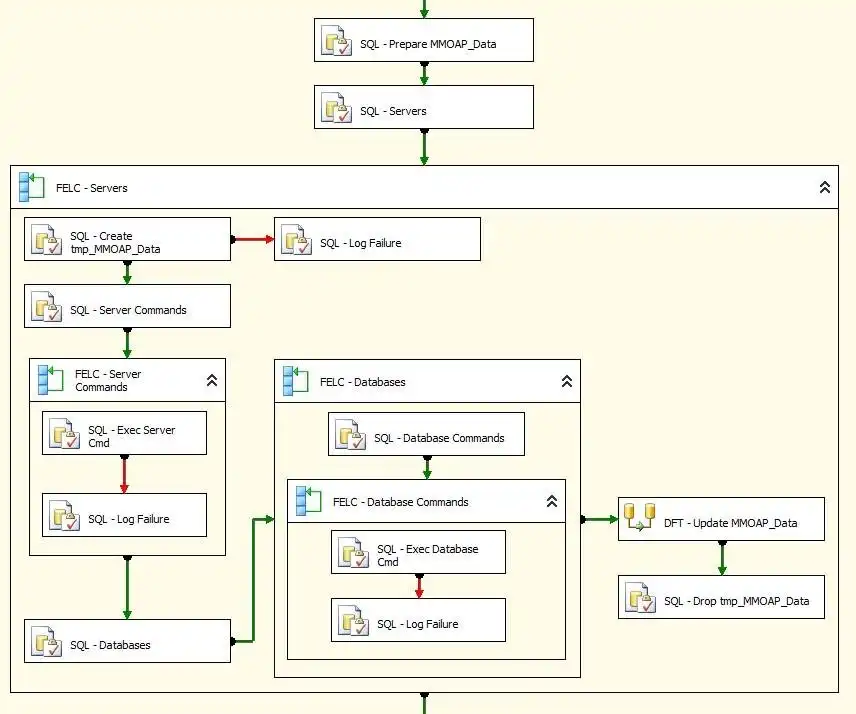The height and width of the screenshot is (714, 856).
Task: Select the "SQL - Drop tmp_MMOAP_Data" label
Action: (x=736, y=601)
